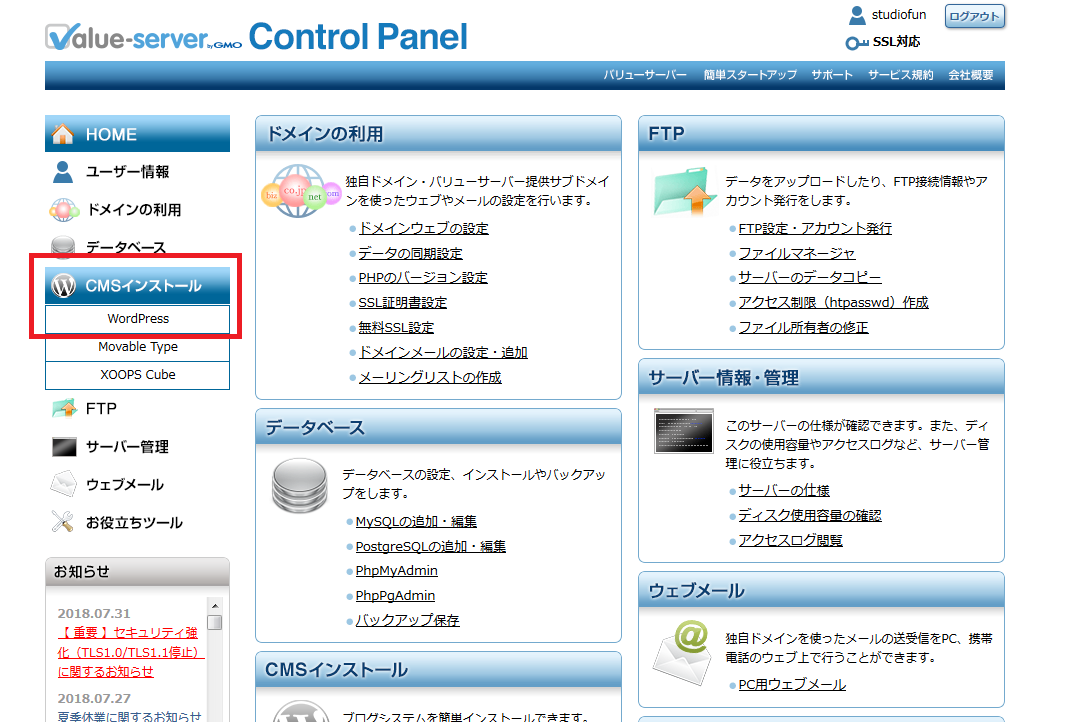Open ドメインメールの設定・追加 link

coord(443,353)
